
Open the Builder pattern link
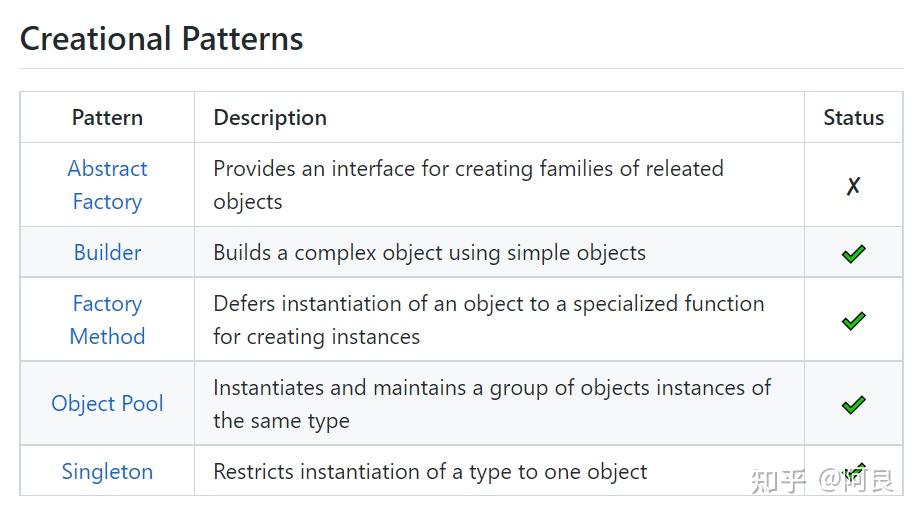coord(108,253)
